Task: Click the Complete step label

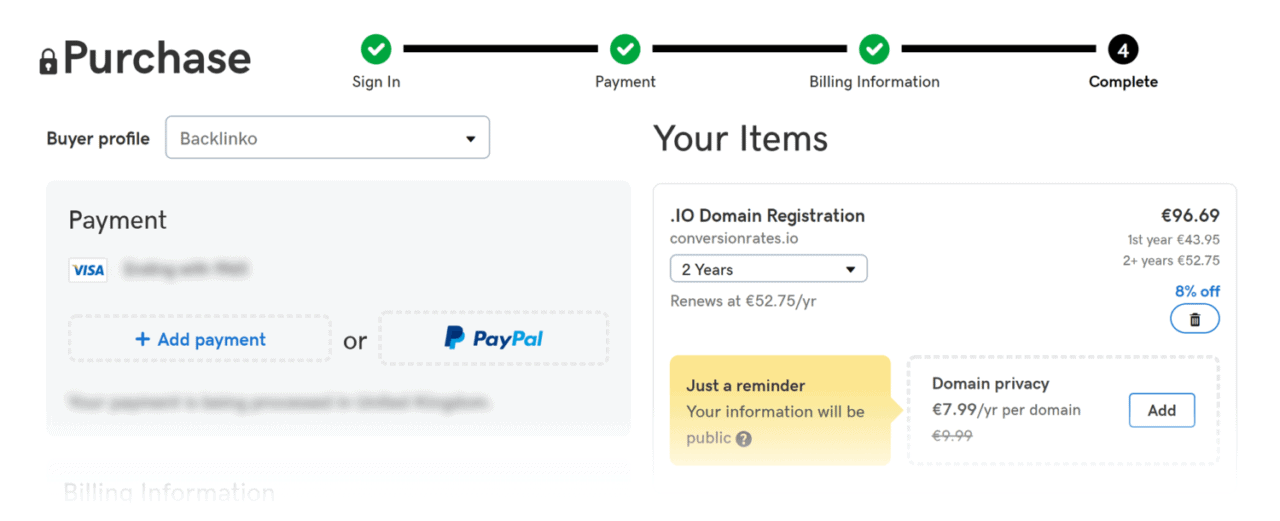Action: [1123, 82]
